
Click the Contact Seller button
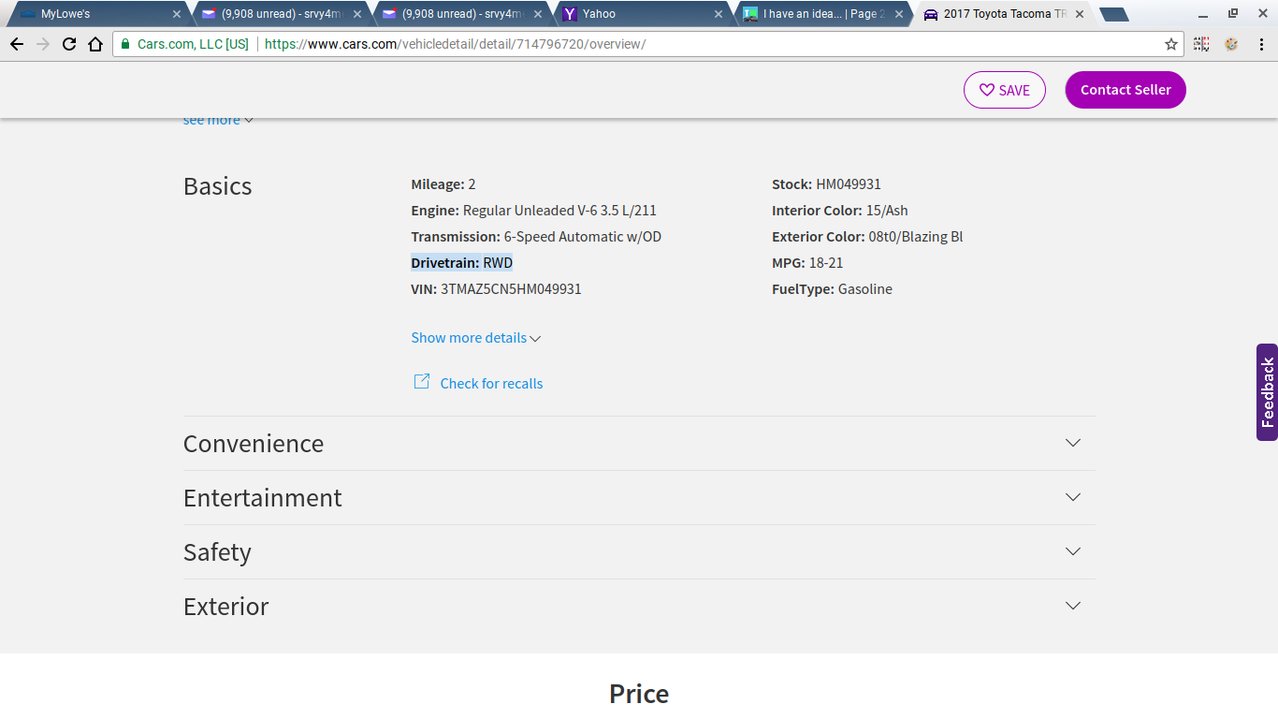1125,90
